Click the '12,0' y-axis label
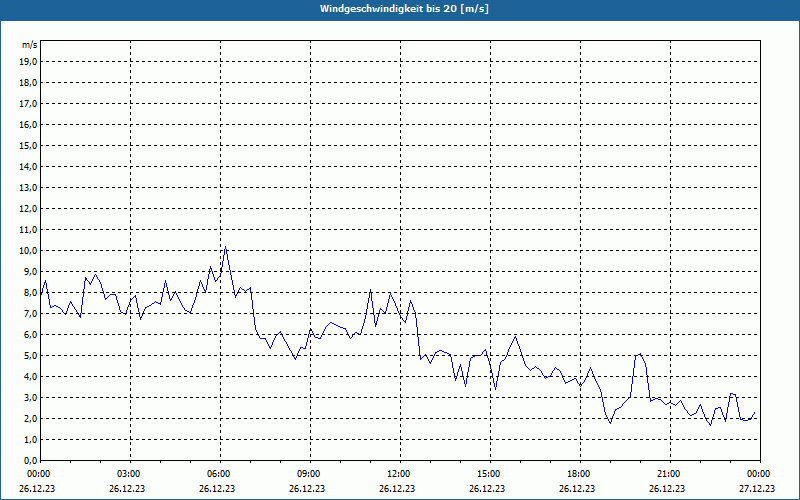 [29, 209]
